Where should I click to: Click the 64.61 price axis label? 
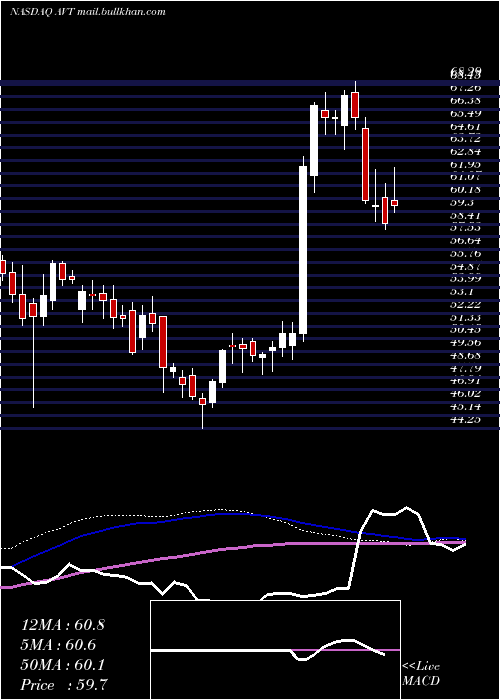466,127
